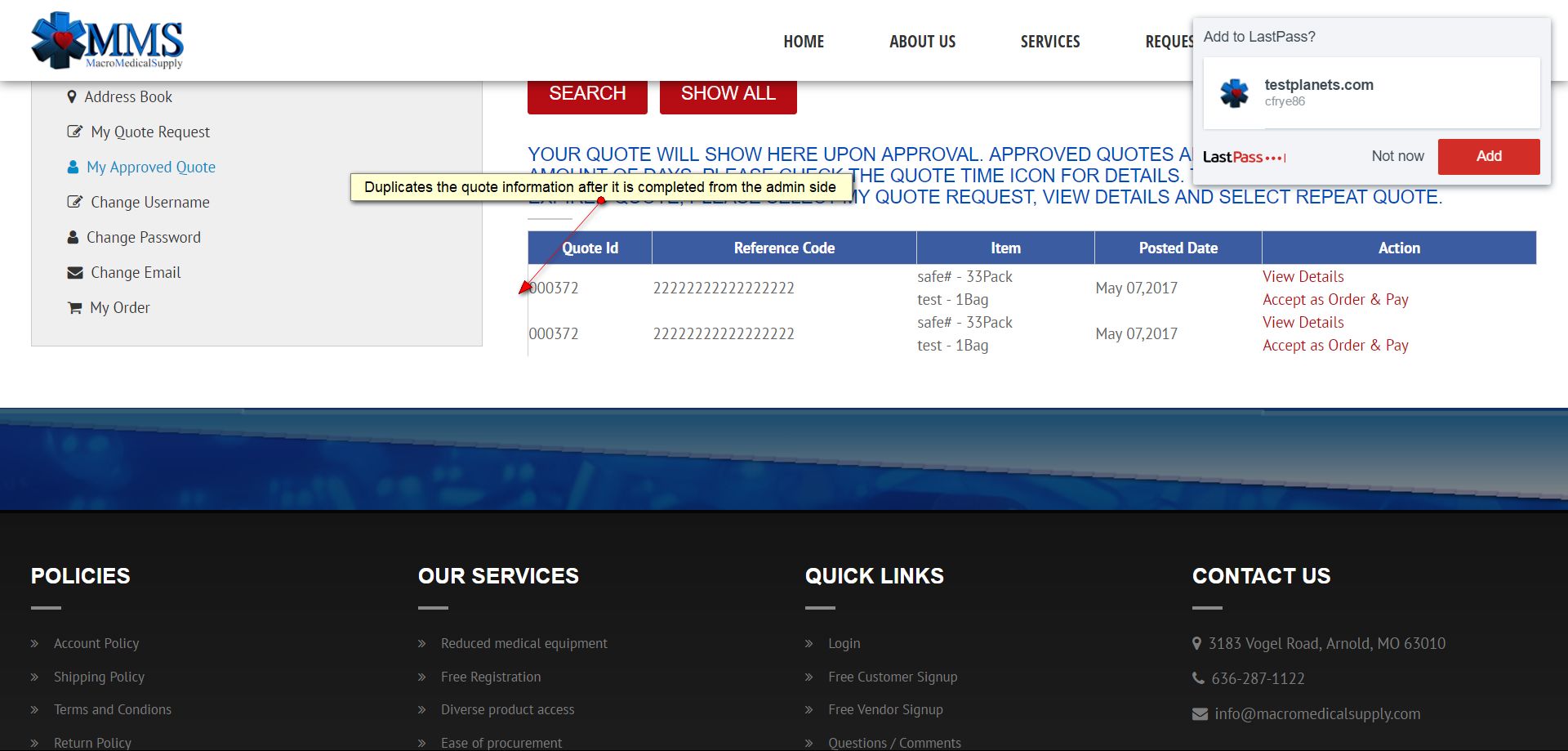
Task: Click Accept as Order & Pay in the first row
Action: [1335, 299]
